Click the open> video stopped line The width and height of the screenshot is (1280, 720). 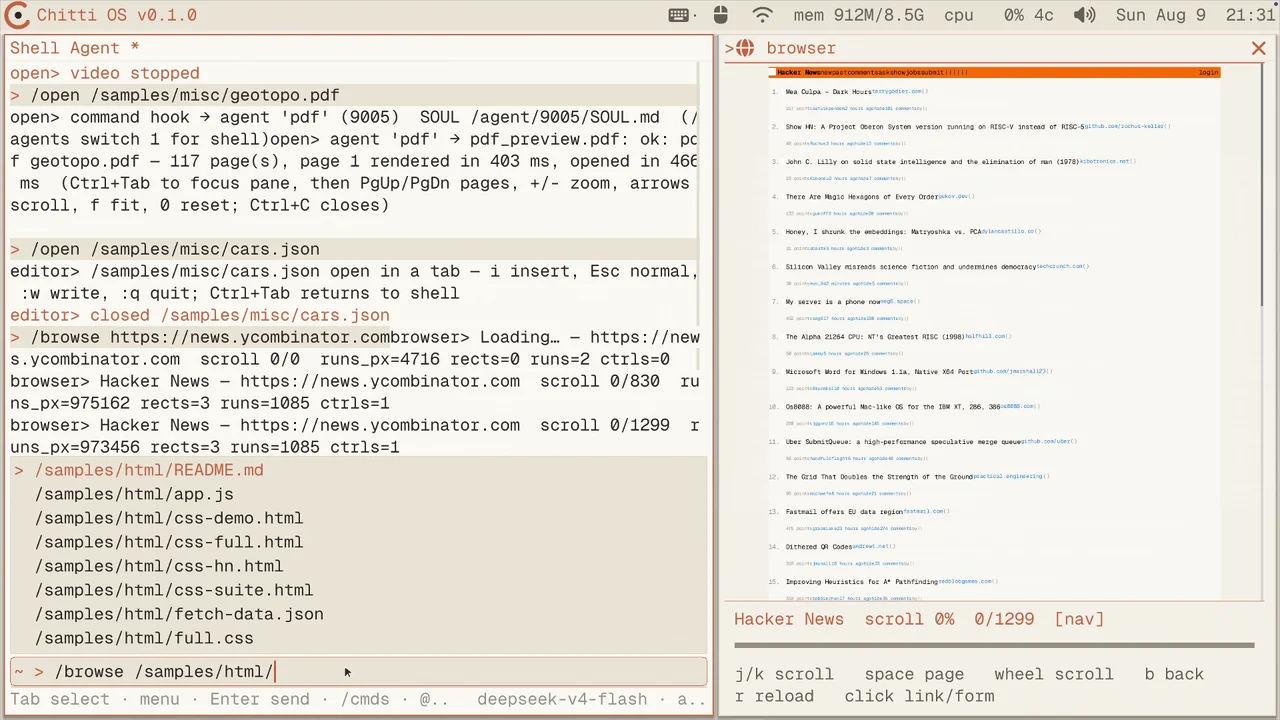105,73
